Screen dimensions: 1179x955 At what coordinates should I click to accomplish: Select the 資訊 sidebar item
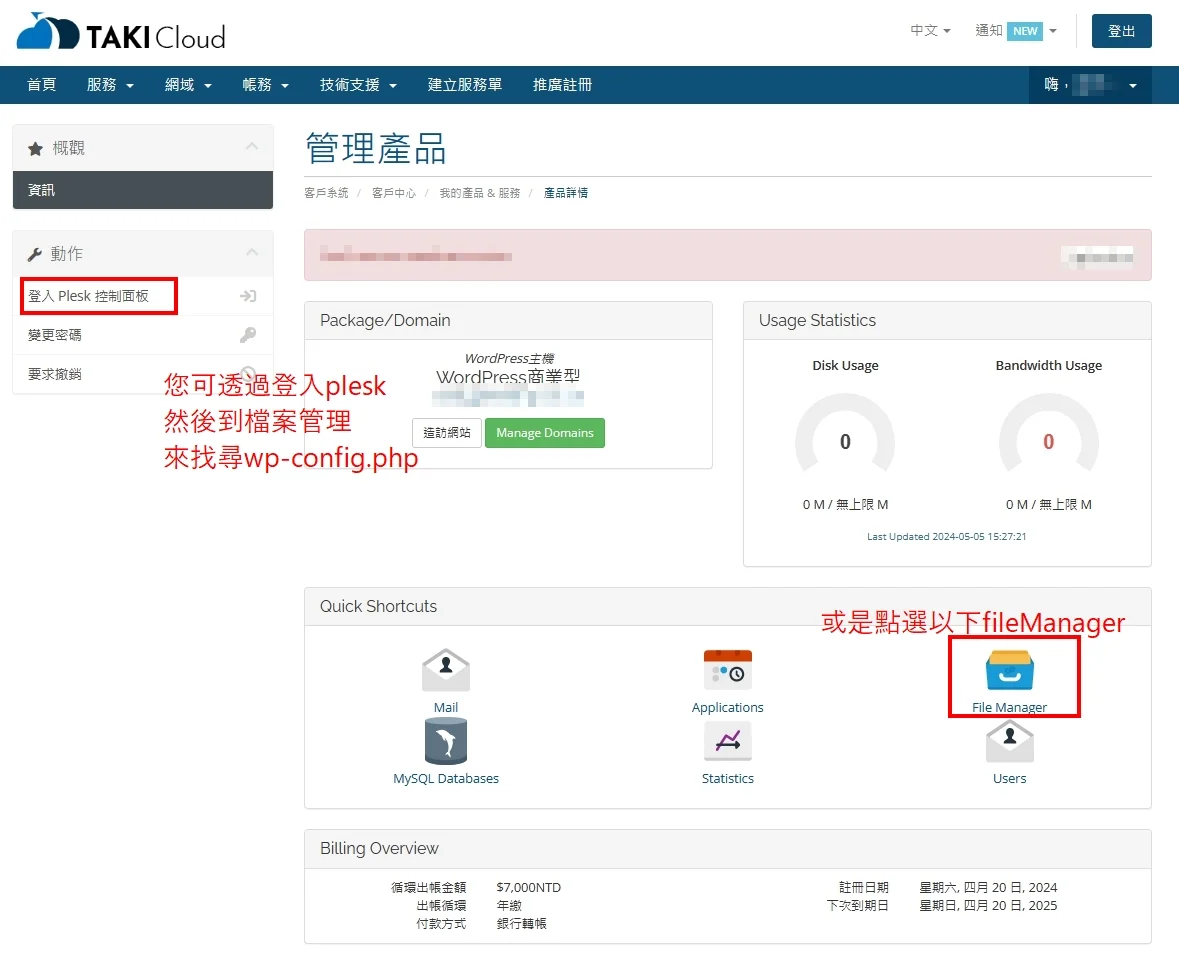(x=143, y=190)
